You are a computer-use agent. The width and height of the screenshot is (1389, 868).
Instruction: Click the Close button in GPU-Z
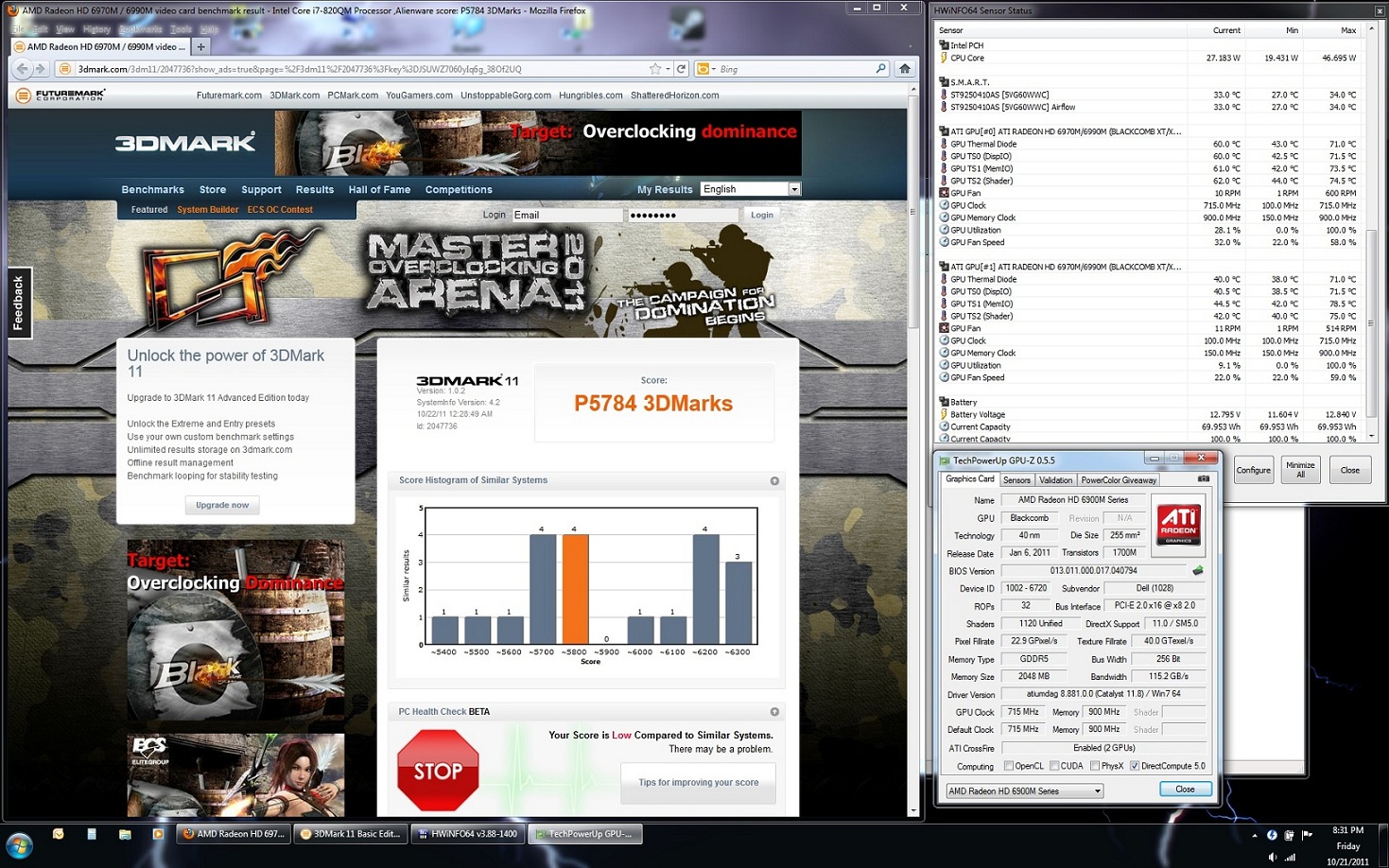[1185, 789]
